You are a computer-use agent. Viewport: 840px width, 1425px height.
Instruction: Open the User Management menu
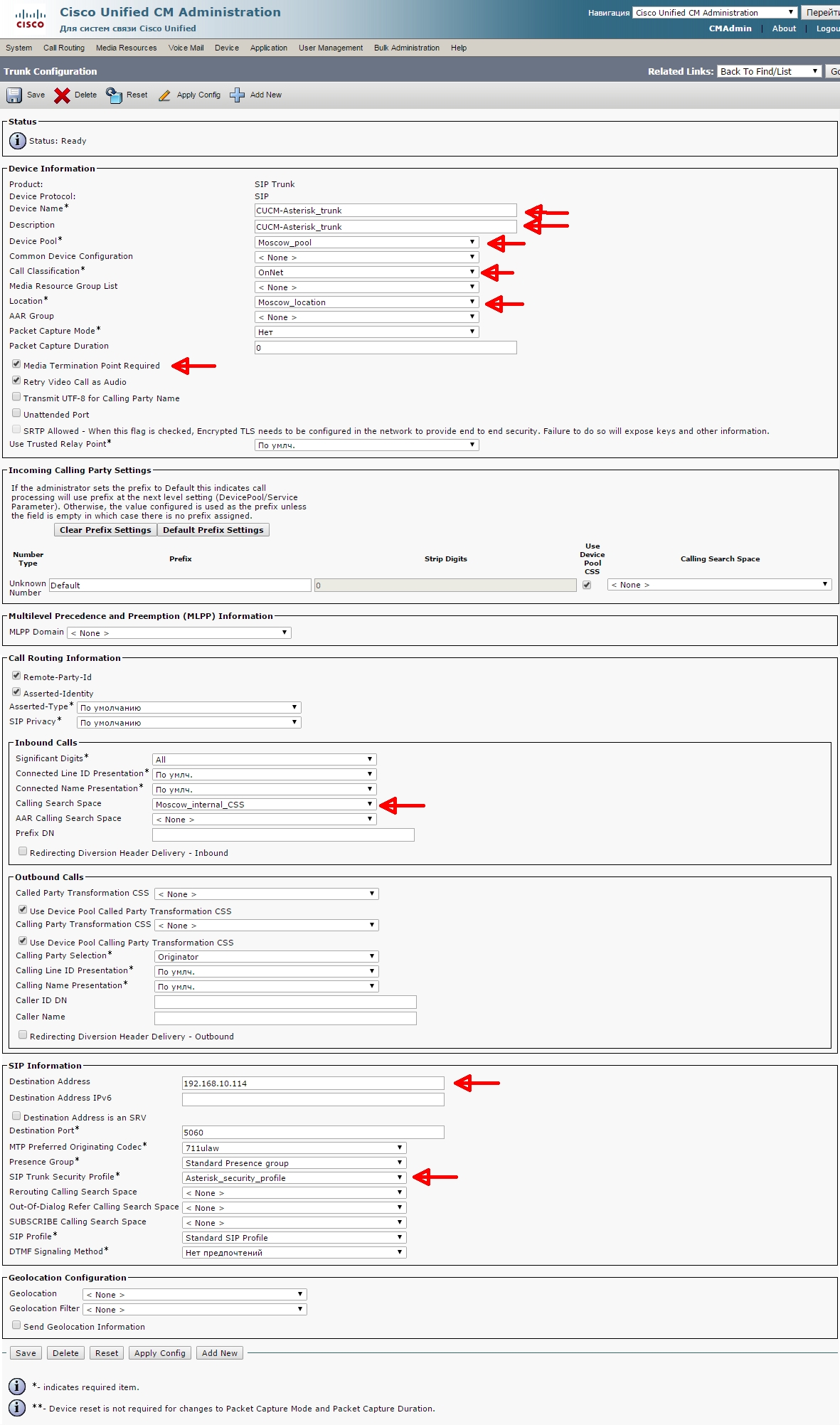(x=331, y=48)
